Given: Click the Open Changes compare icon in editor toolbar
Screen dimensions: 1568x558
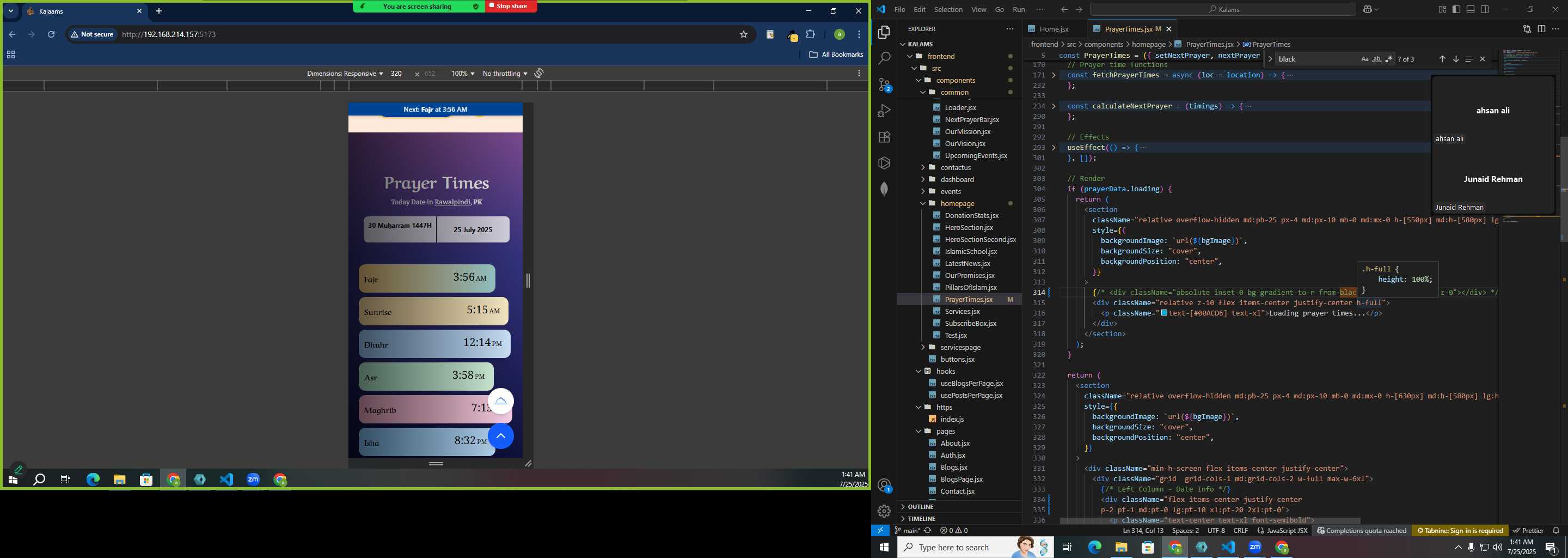Looking at the screenshot, I should coord(1527,29).
